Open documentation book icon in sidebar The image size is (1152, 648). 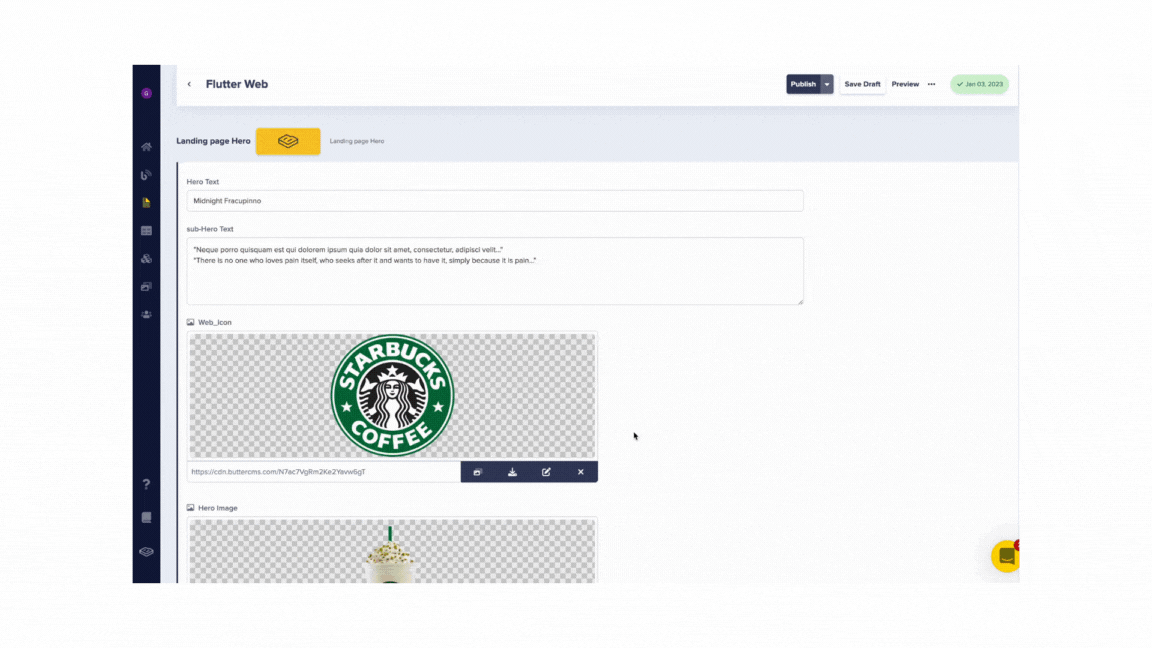coord(146,517)
